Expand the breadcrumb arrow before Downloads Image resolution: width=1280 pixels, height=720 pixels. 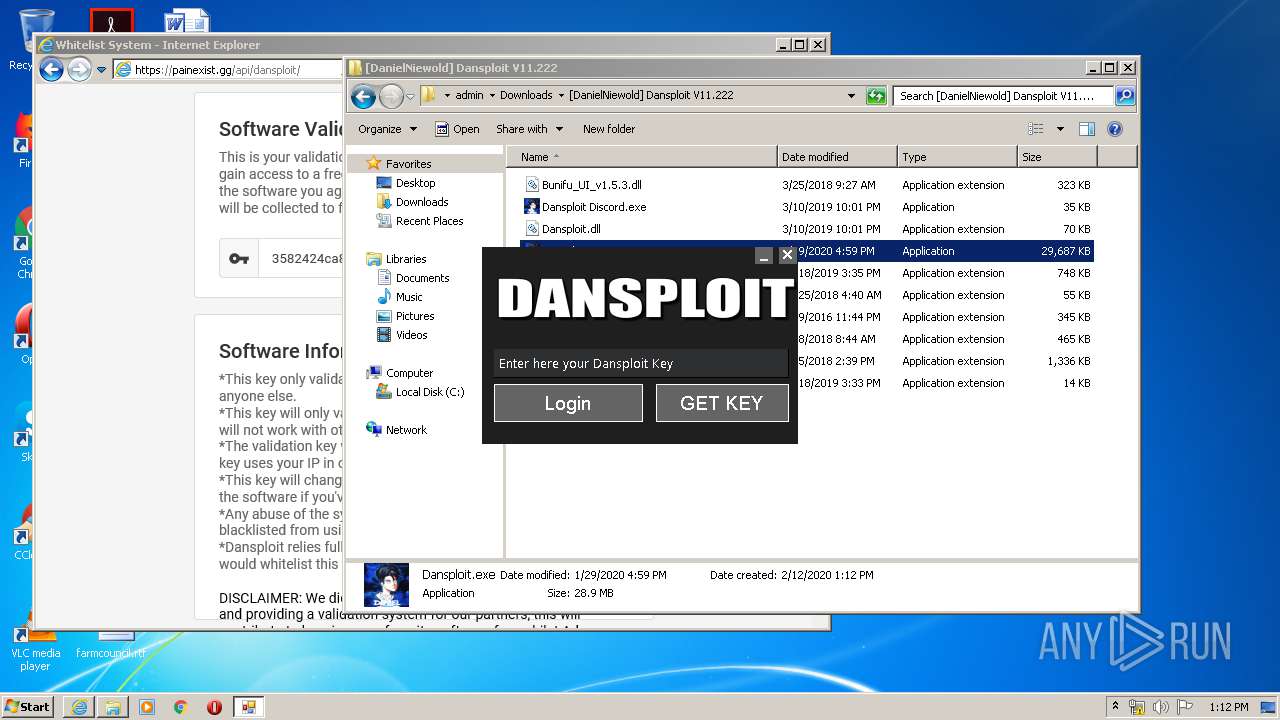pos(492,95)
